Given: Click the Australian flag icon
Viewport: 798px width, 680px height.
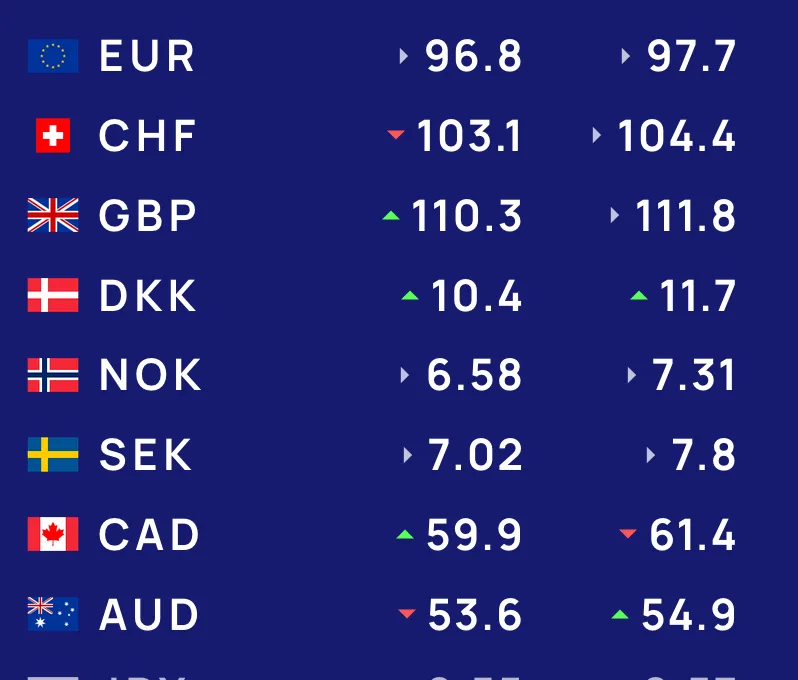Looking at the screenshot, I should pos(53,614).
